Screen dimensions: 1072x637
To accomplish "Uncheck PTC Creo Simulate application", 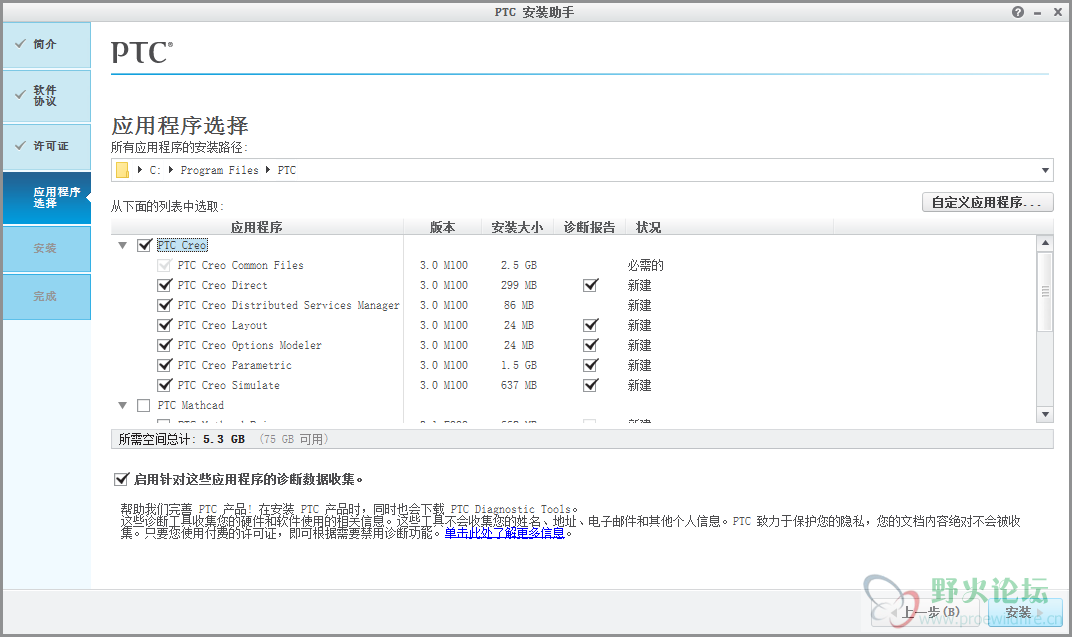I will (x=164, y=385).
